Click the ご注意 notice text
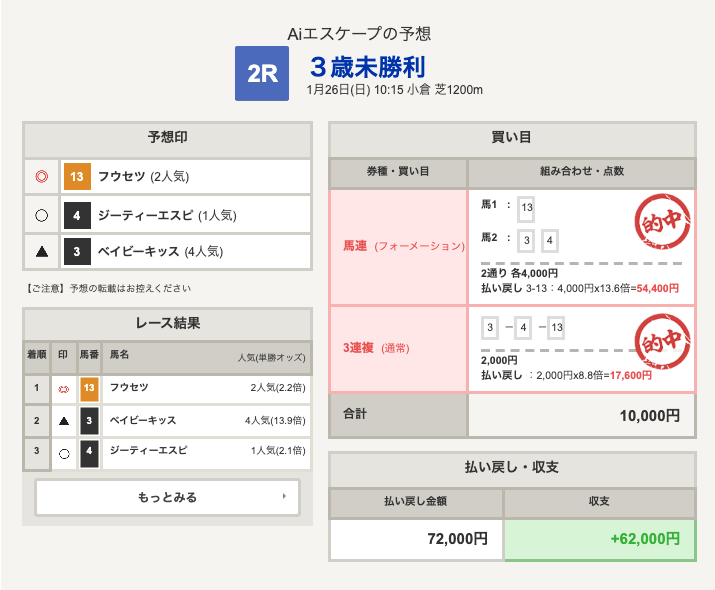The image size is (715, 590). click(x=108, y=289)
